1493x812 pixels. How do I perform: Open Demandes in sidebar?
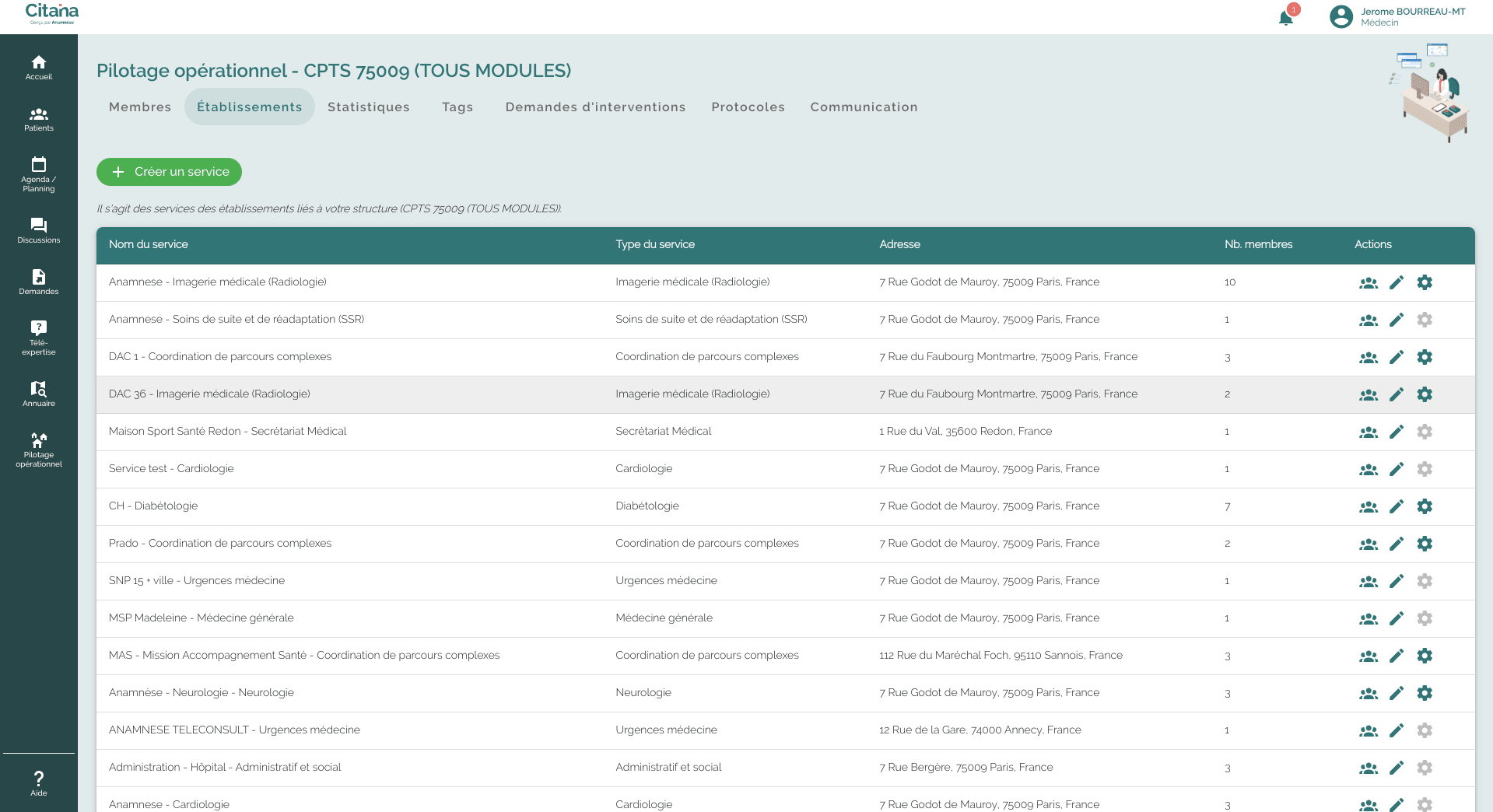pyautogui.click(x=39, y=282)
